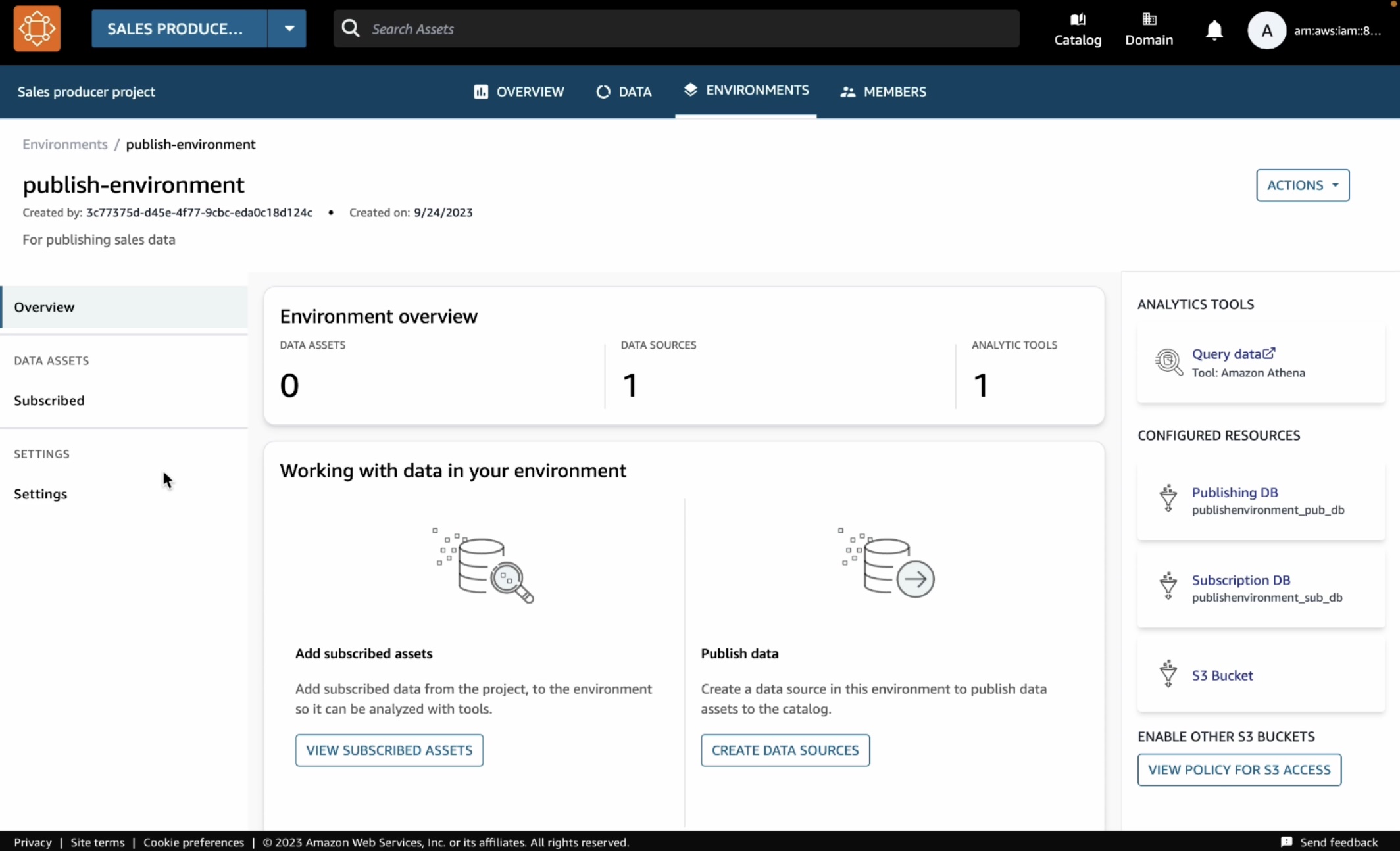Viewport: 1400px width, 851px height.
Task: Click the Send feedback chat icon
Action: (1286, 842)
